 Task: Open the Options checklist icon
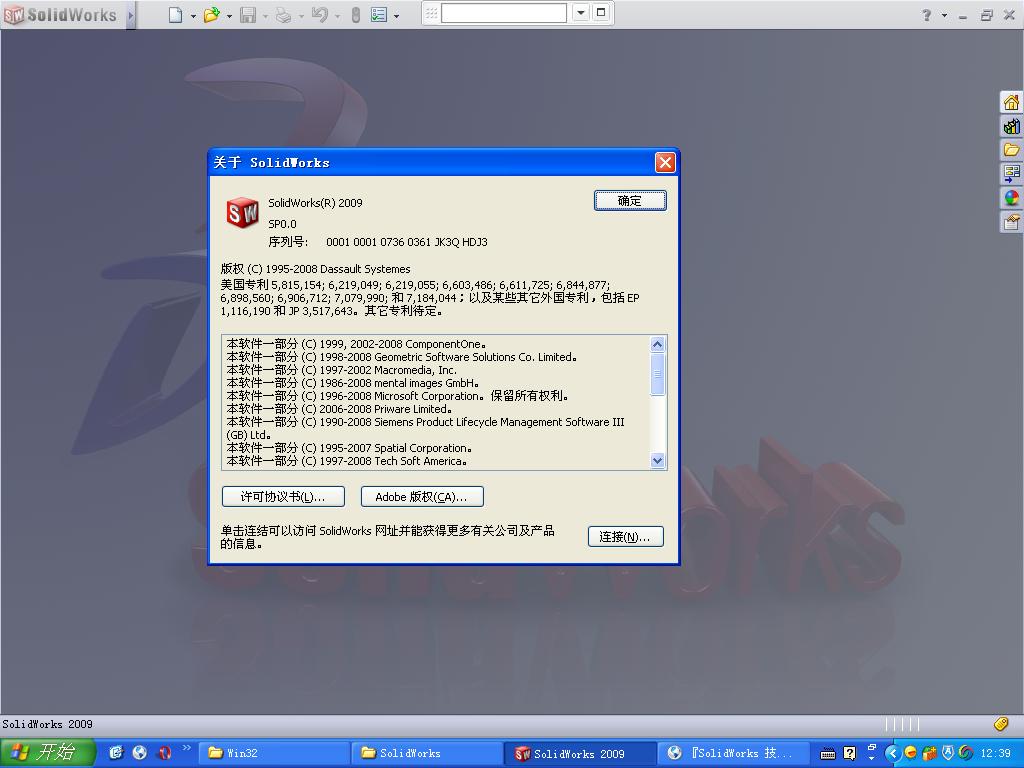(378, 14)
